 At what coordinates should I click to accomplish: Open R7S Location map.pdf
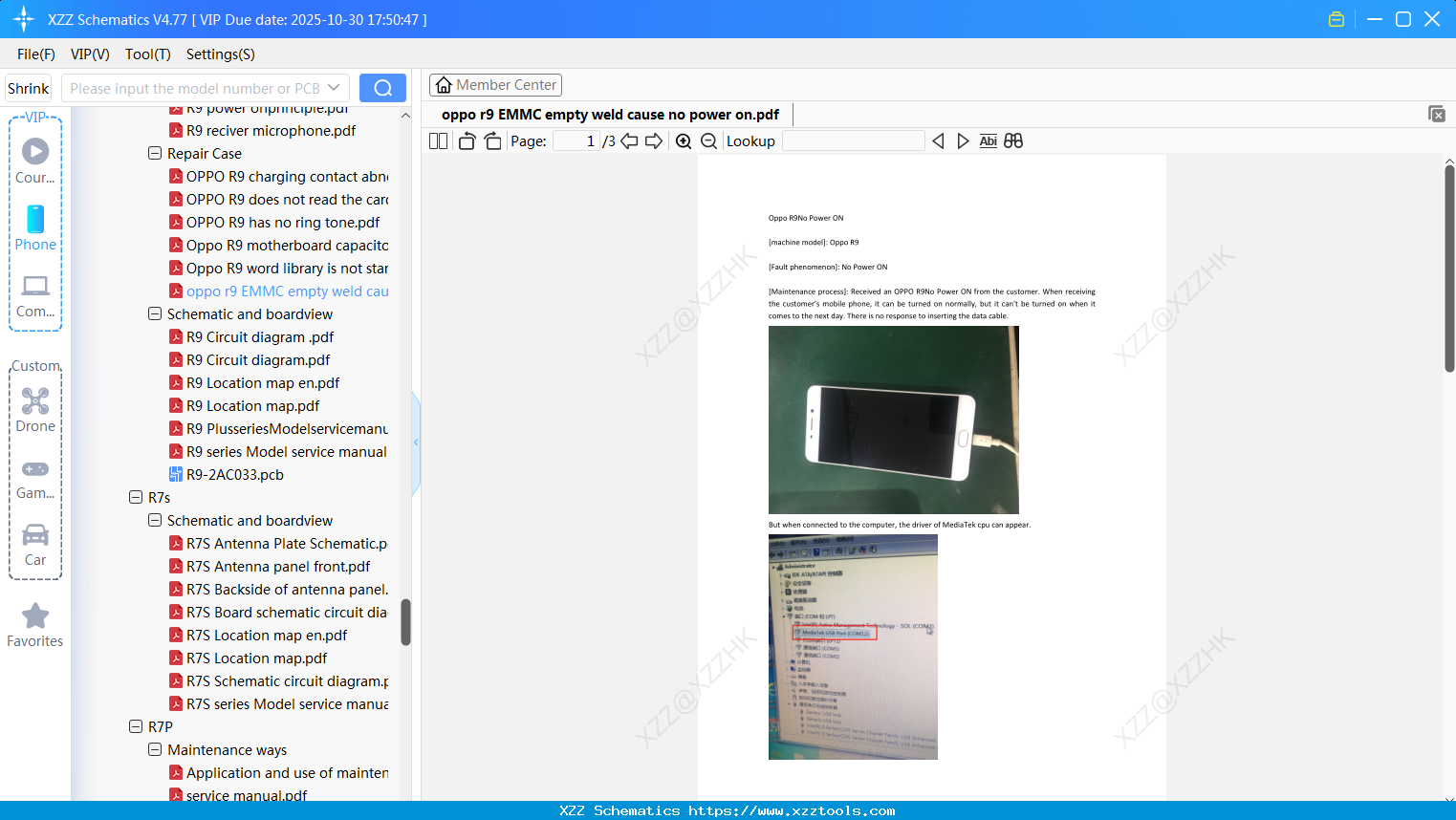coord(256,658)
